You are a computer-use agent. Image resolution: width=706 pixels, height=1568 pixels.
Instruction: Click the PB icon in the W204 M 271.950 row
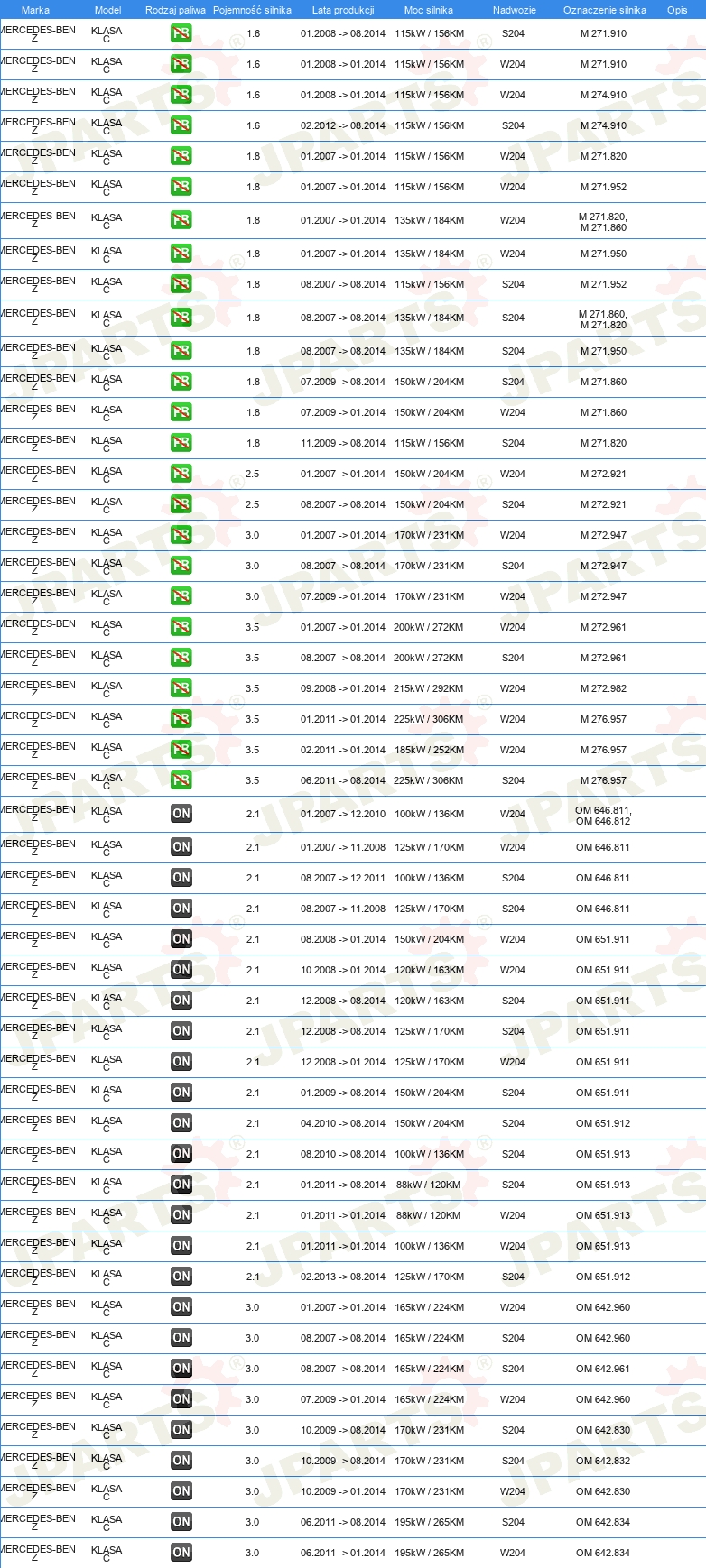click(181, 254)
